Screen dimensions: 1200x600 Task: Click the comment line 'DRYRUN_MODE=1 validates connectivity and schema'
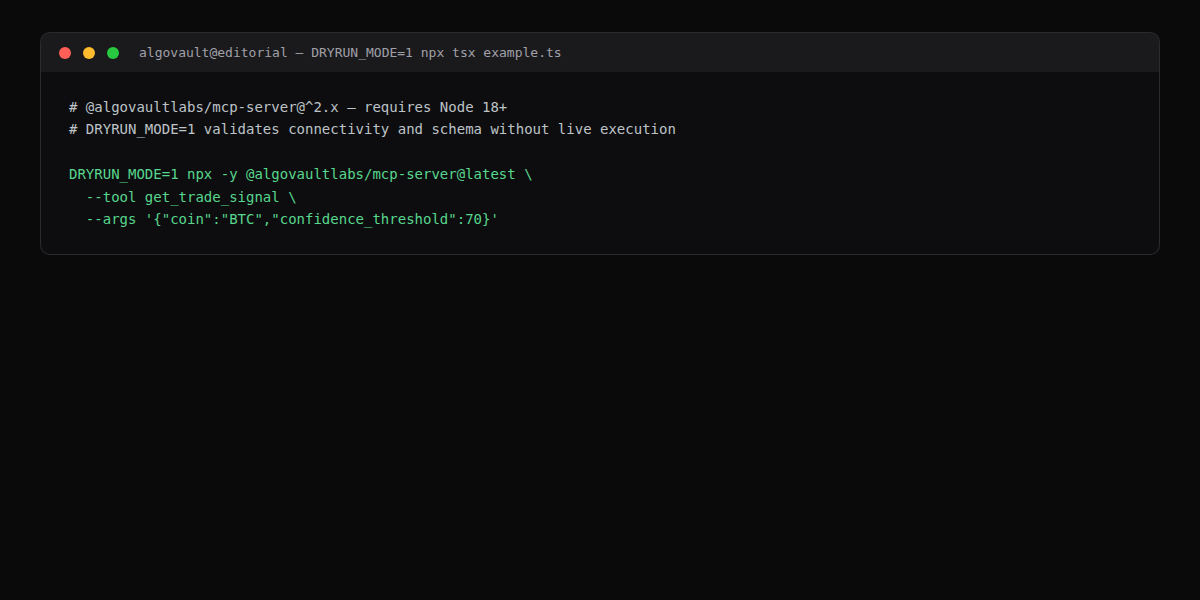(372, 129)
